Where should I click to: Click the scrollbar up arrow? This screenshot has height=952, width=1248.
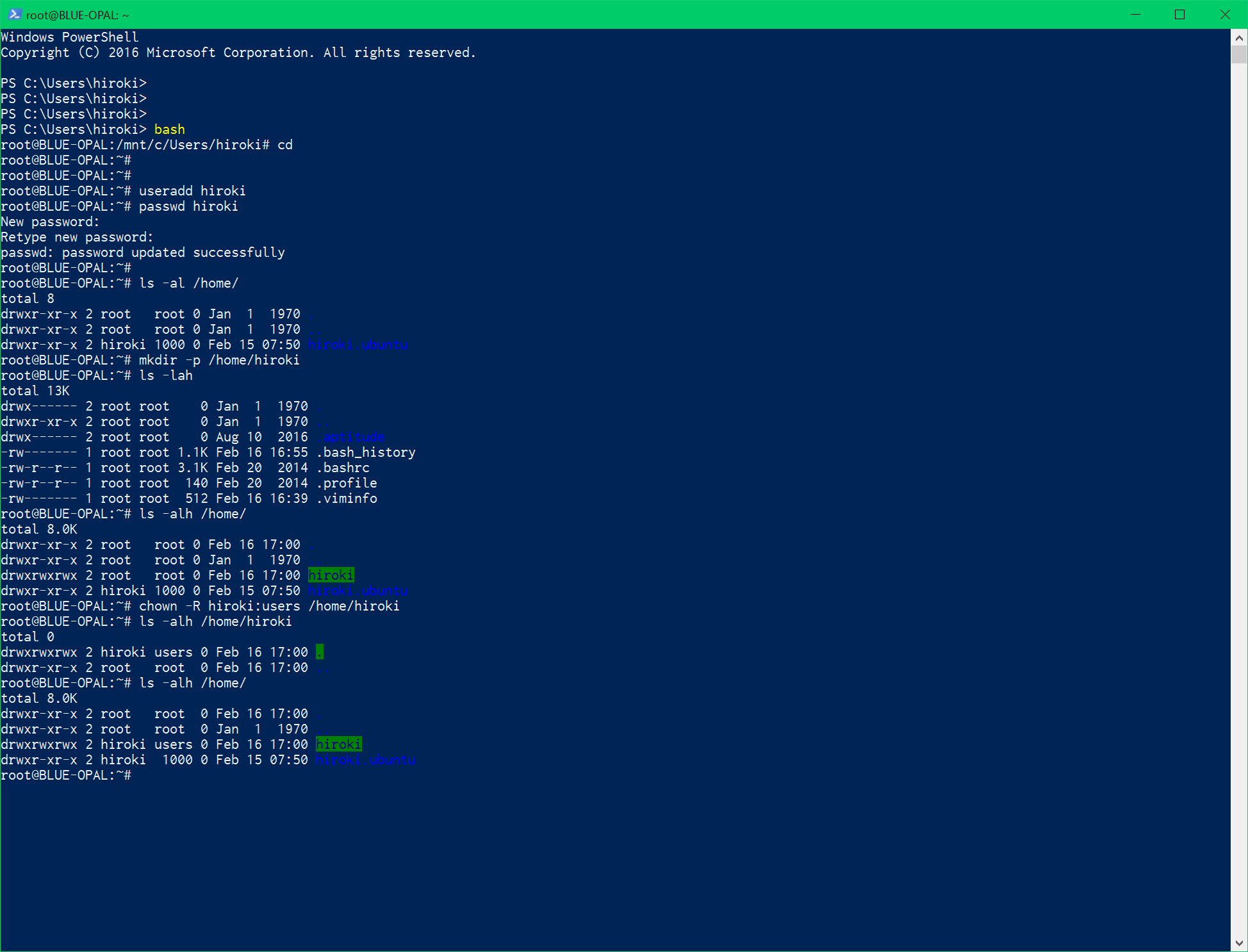(1239, 37)
